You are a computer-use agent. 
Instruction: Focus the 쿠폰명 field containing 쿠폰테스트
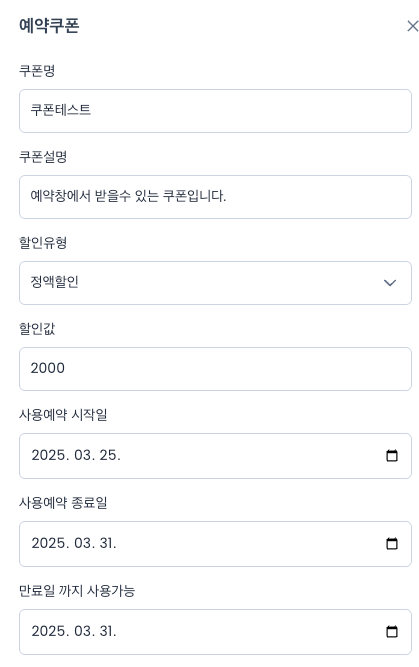(x=215, y=111)
